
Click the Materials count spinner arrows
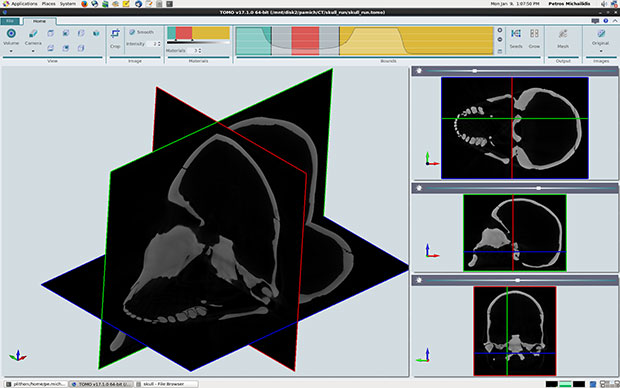200,51
